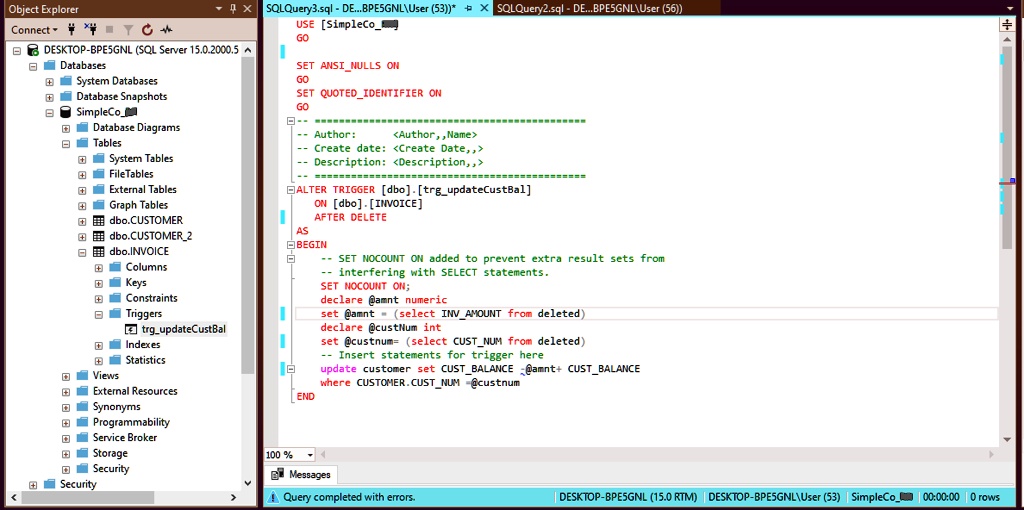Click the SimpleCo database cylinder icon
The width and height of the screenshot is (1024, 510).
(65, 112)
